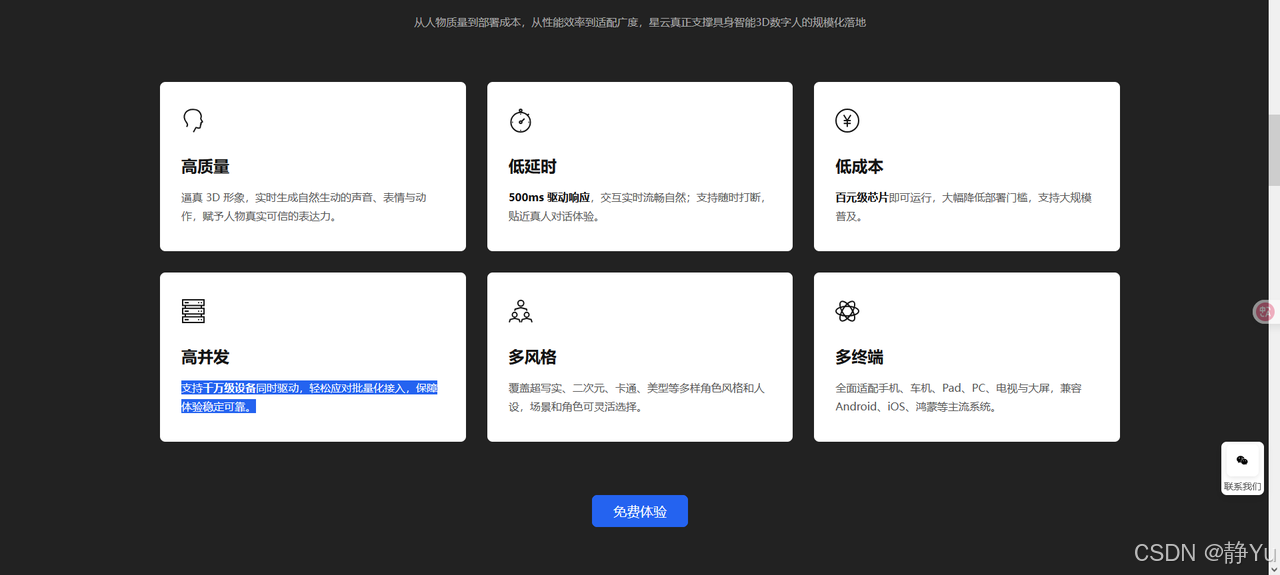Click the people group icon above 多风格
Image resolution: width=1280 pixels, height=575 pixels.
point(520,311)
